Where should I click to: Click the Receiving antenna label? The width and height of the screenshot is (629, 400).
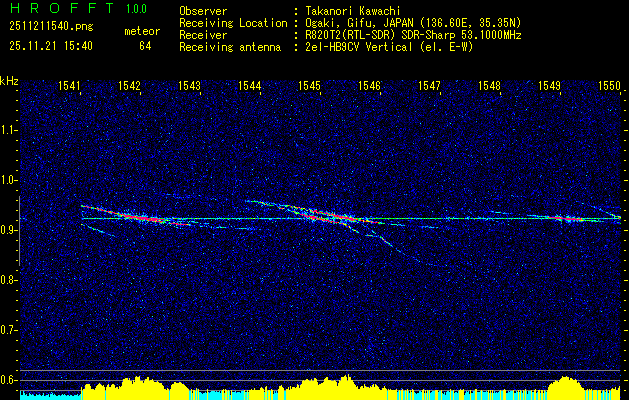pyautogui.click(x=230, y=47)
